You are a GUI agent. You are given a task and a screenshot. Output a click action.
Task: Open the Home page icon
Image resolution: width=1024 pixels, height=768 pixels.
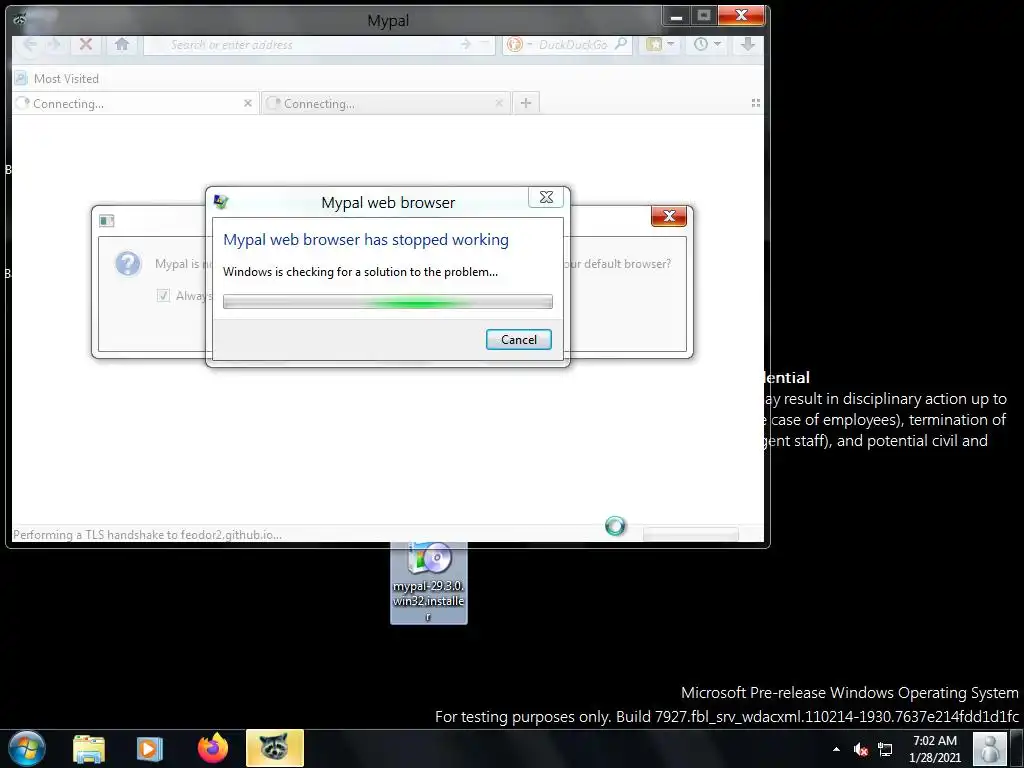pyautogui.click(x=121, y=44)
